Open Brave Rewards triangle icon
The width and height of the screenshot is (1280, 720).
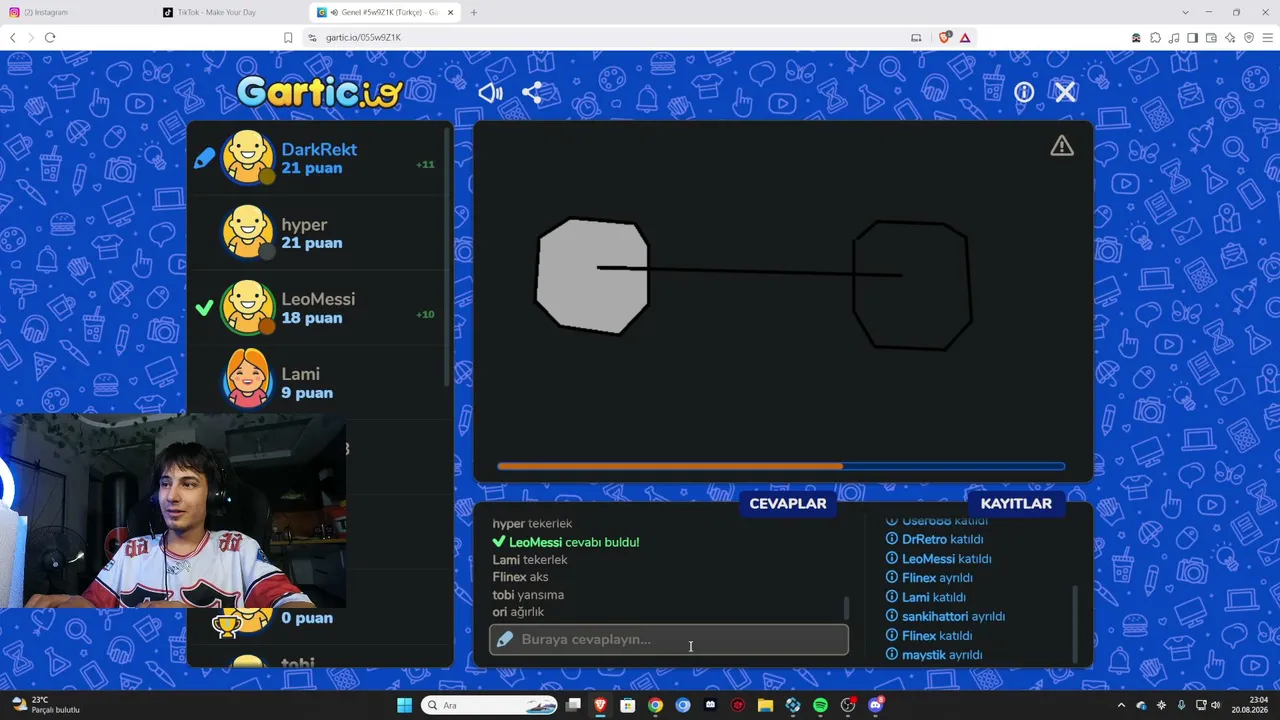point(965,37)
